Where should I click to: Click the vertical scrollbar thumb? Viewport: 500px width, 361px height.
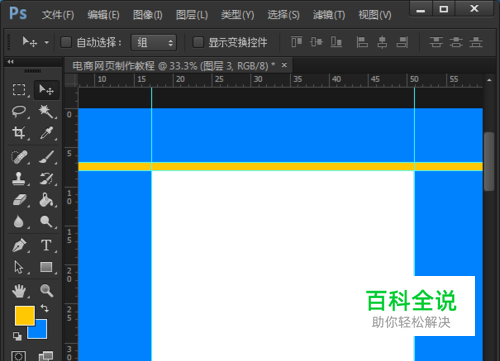[489, 161]
